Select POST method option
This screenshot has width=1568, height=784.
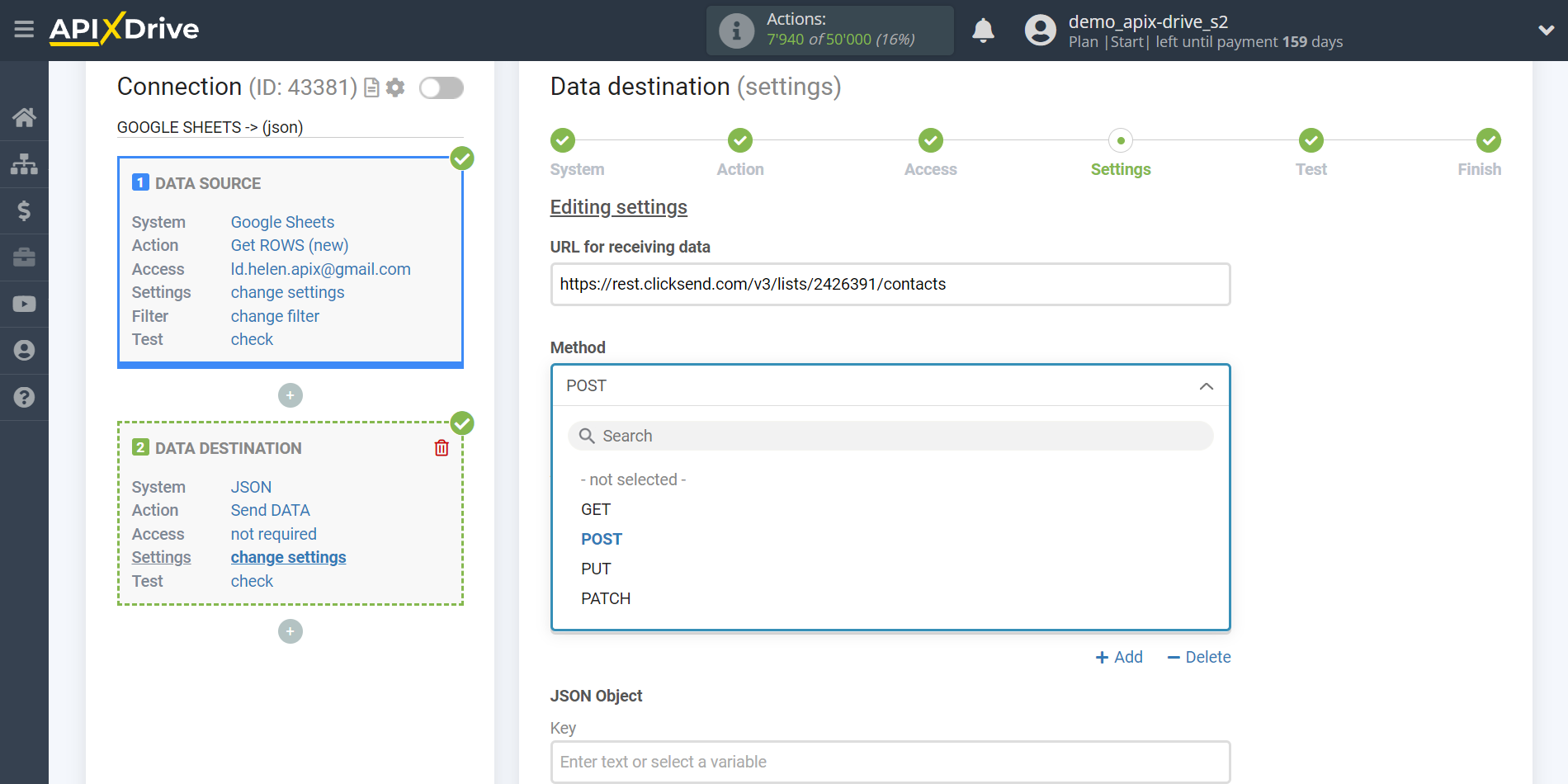(x=602, y=539)
